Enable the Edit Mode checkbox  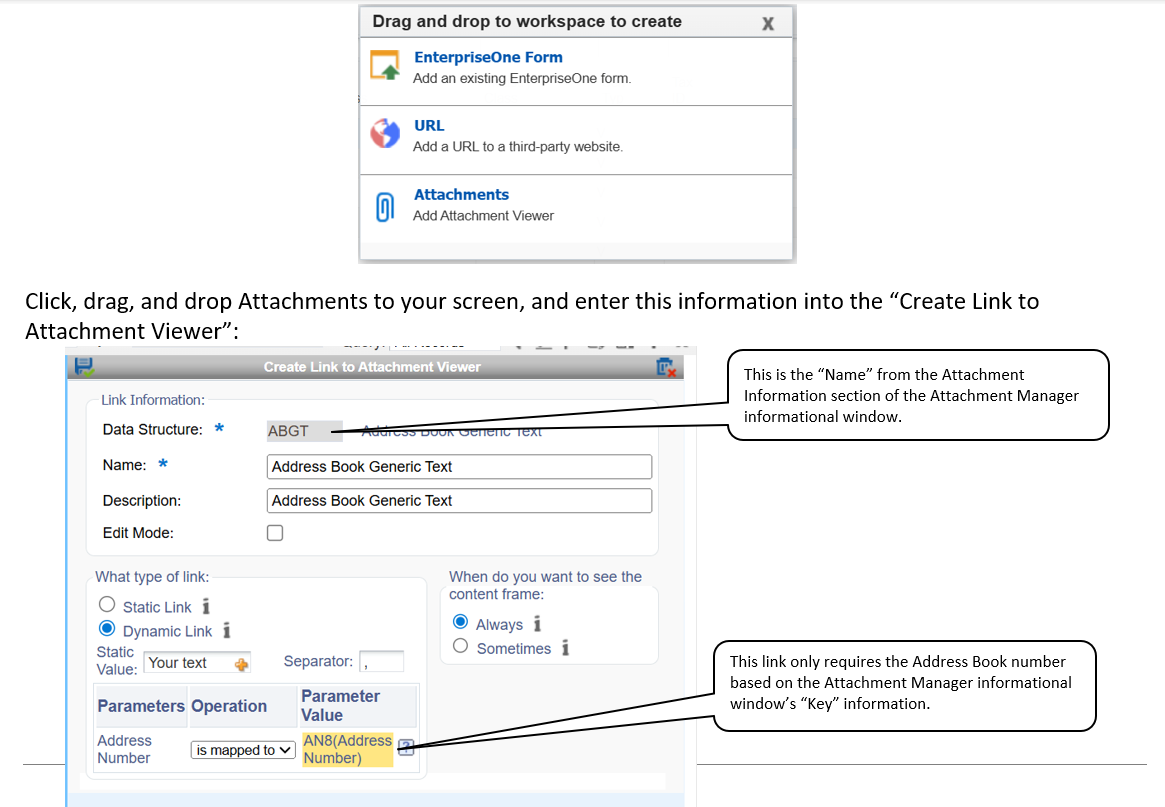[275, 533]
